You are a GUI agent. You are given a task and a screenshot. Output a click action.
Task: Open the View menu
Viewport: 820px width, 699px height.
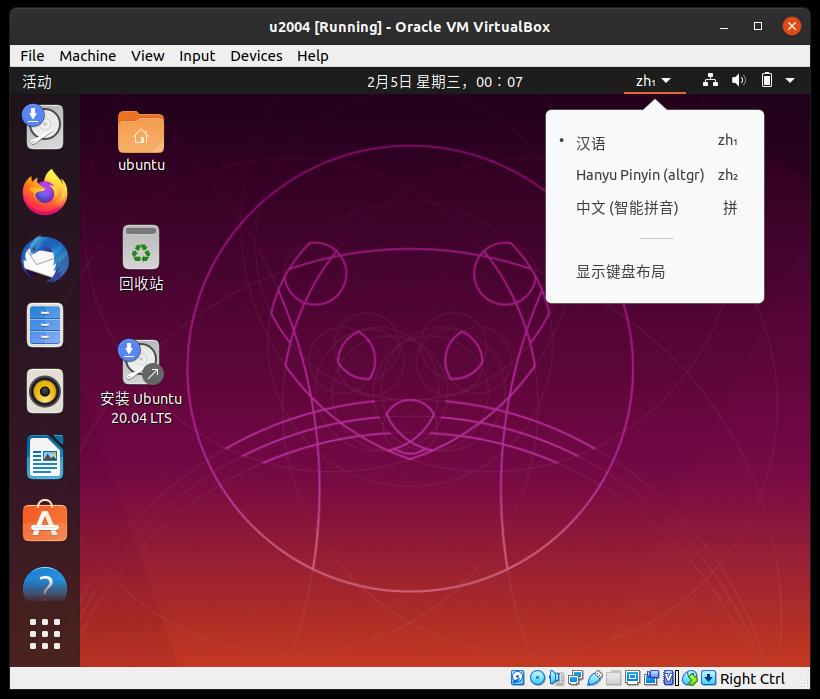coord(147,56)
